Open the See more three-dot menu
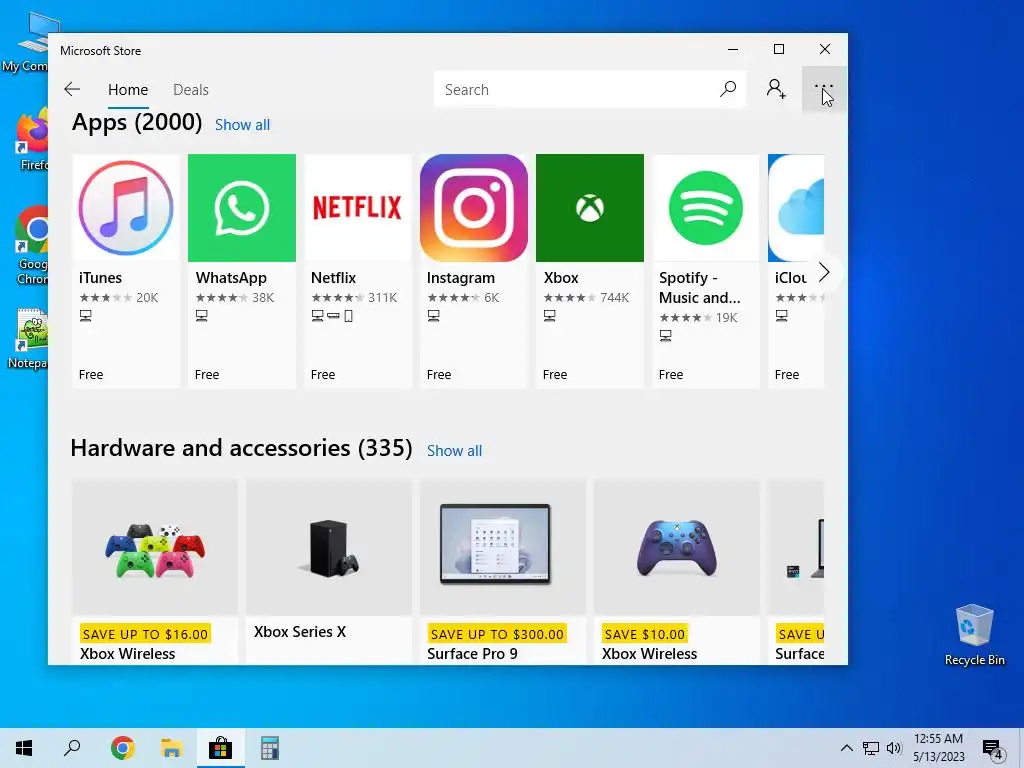The height and width of the screenshot is (768, 1024). pos(824,89)
